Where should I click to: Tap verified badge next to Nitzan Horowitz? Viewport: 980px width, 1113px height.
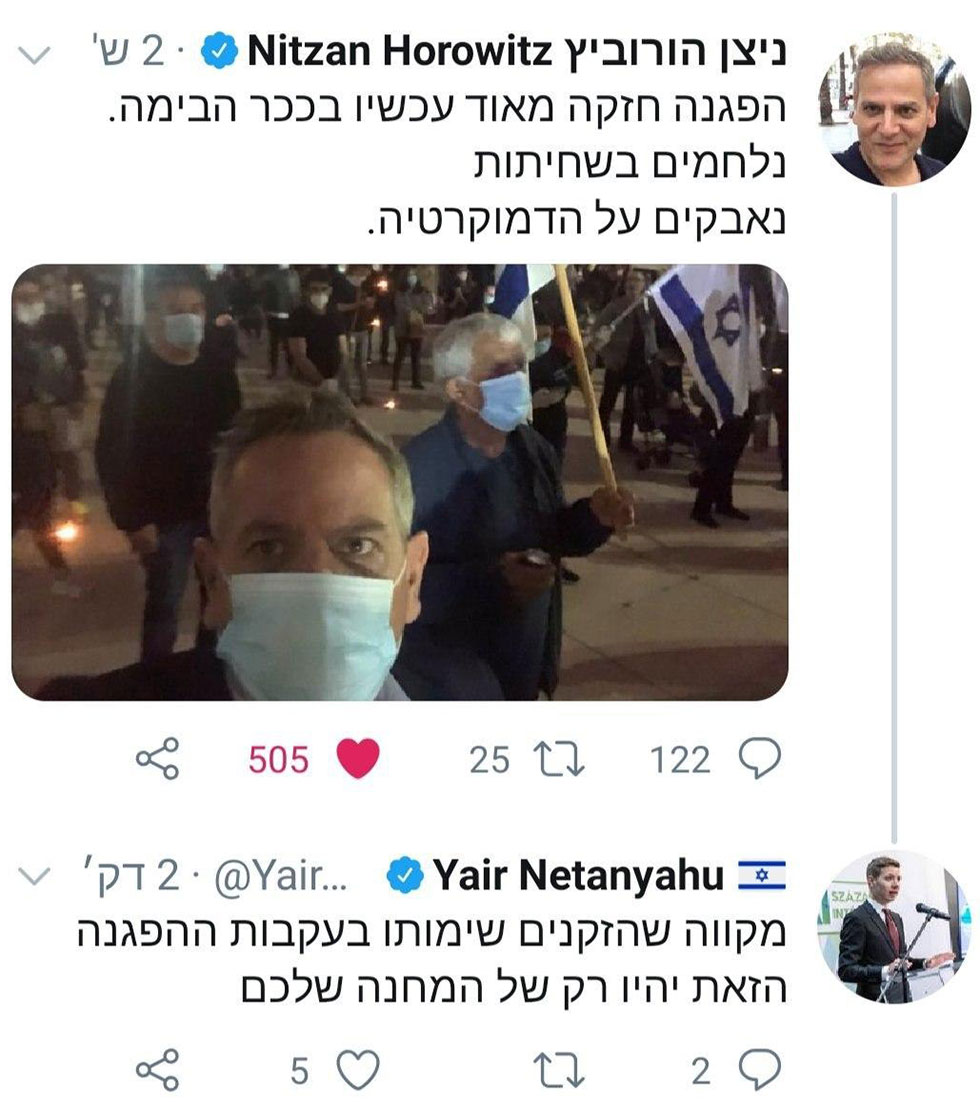pyautogui.click(x=219, y=52)
